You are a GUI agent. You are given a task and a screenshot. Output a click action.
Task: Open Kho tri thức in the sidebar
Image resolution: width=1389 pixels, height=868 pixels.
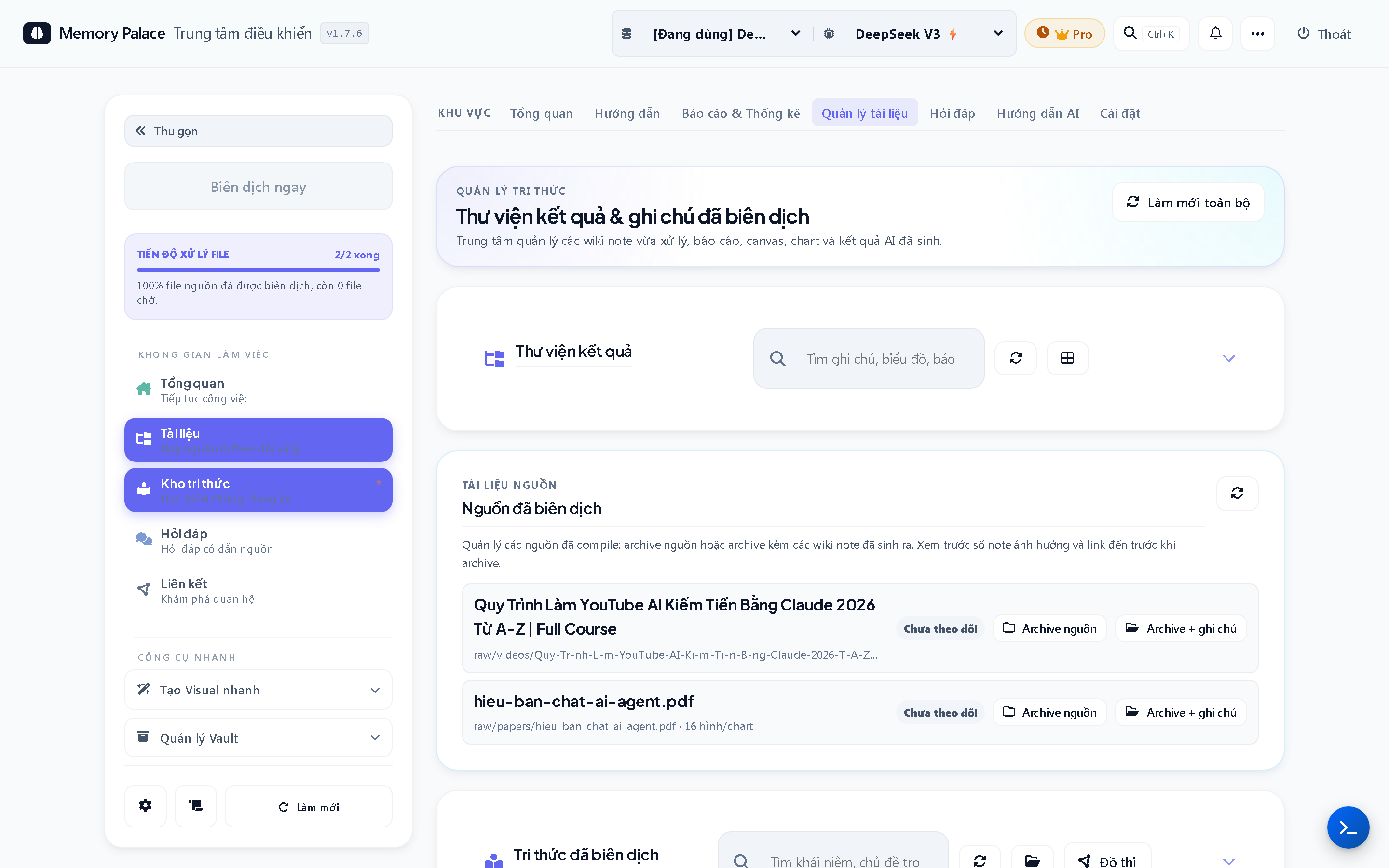[x=259, y=489]
